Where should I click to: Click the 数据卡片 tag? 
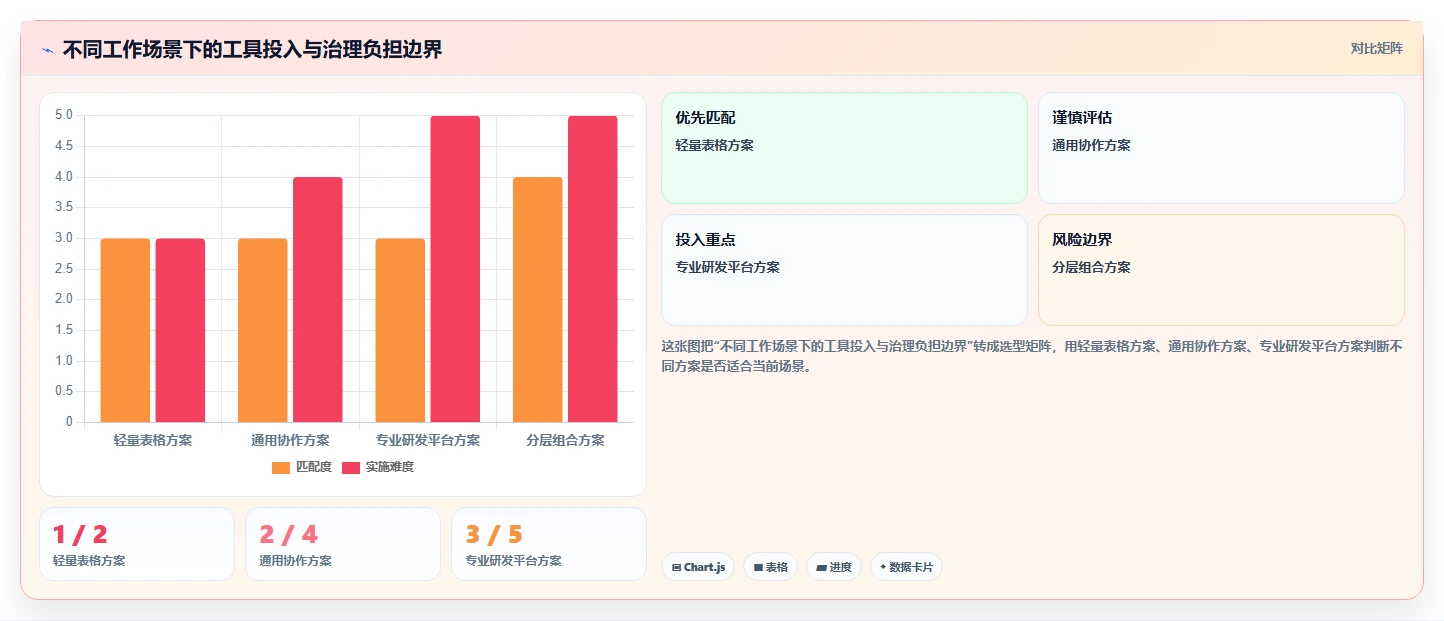point(906,567)
